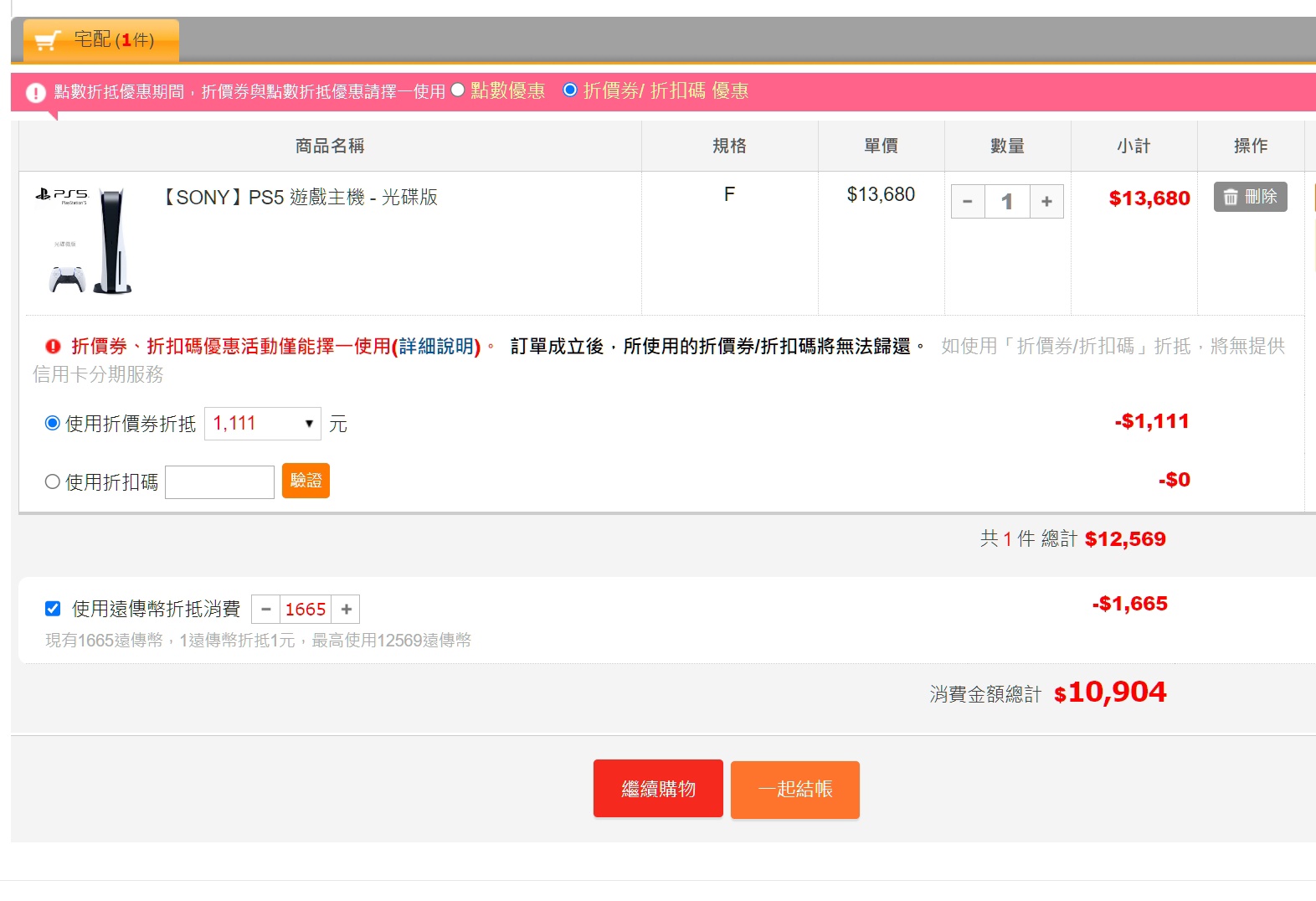Image resolution: width=1316 pixels, height=901 pixels.
Task: Increase PS5 quantity with plus button
Action: 1046,202
